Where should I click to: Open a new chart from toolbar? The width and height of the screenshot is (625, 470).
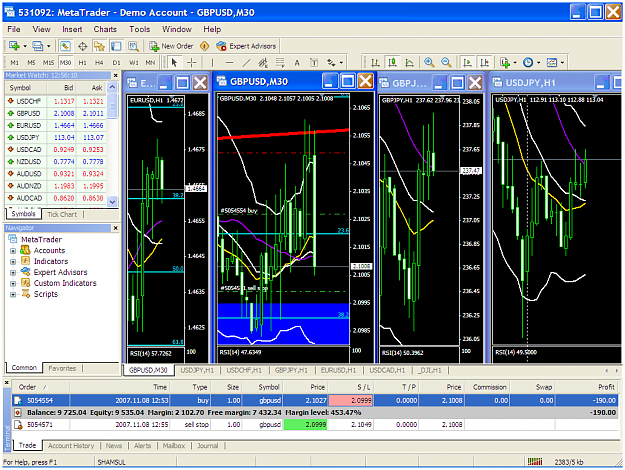(x=14, y=46)
